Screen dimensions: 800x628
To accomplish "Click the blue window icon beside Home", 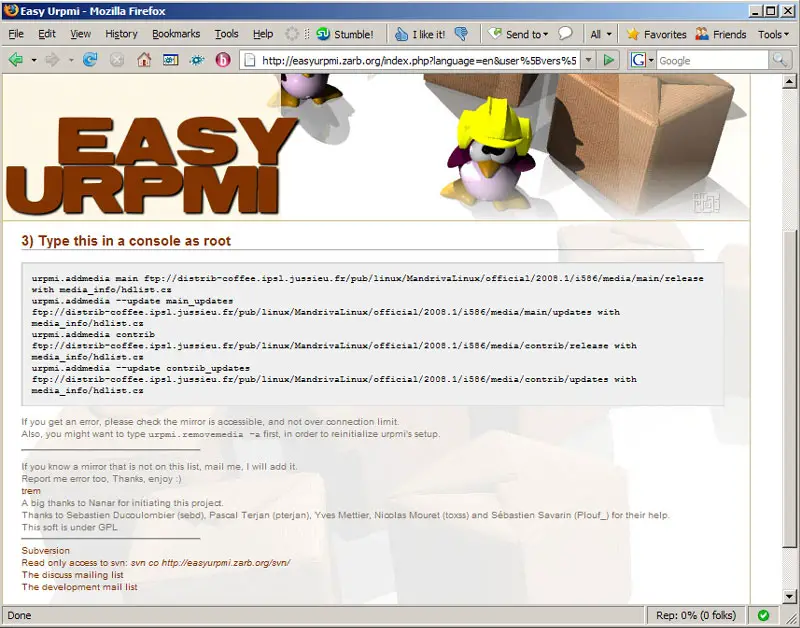I will point(170,60).
